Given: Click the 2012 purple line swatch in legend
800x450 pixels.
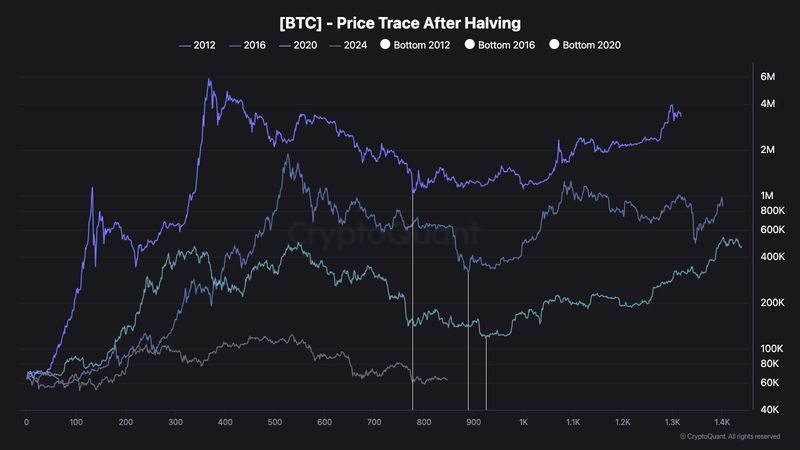Looking at the screenshot, I should coord(184,46).
